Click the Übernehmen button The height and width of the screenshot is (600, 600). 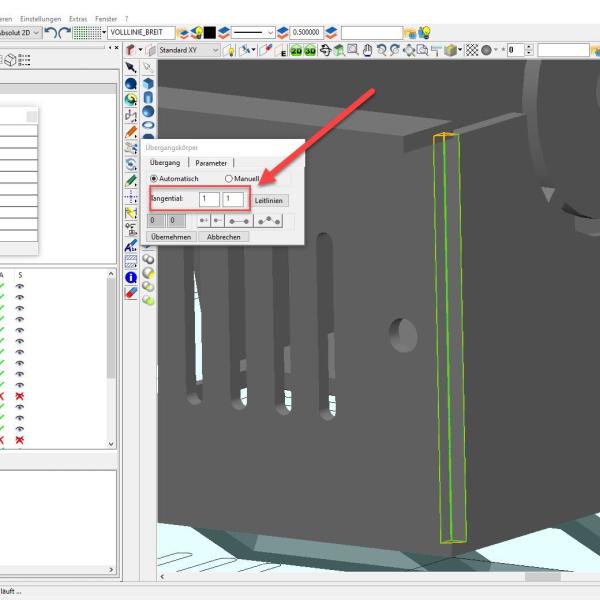pyautogui.click(x=169, y=237)
